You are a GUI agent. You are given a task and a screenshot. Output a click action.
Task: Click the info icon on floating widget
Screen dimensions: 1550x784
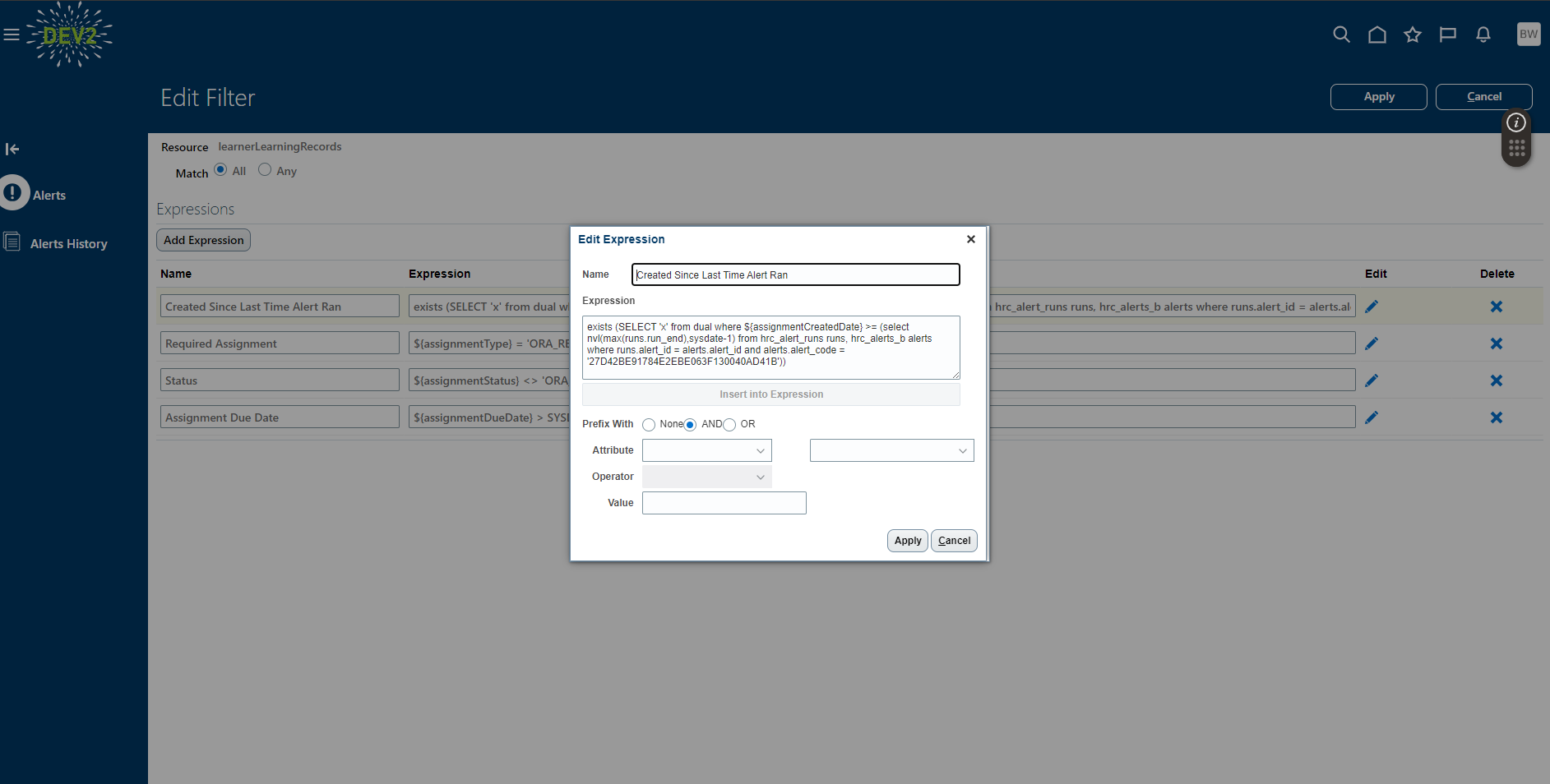[1516, 122]
